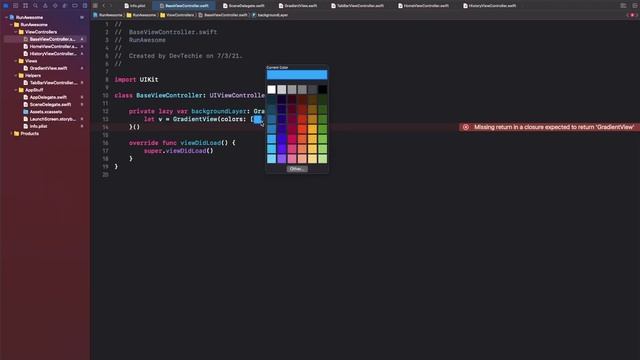Collapse the Helpers folder
Screen dimensions: 640x360
pos(16,76)
